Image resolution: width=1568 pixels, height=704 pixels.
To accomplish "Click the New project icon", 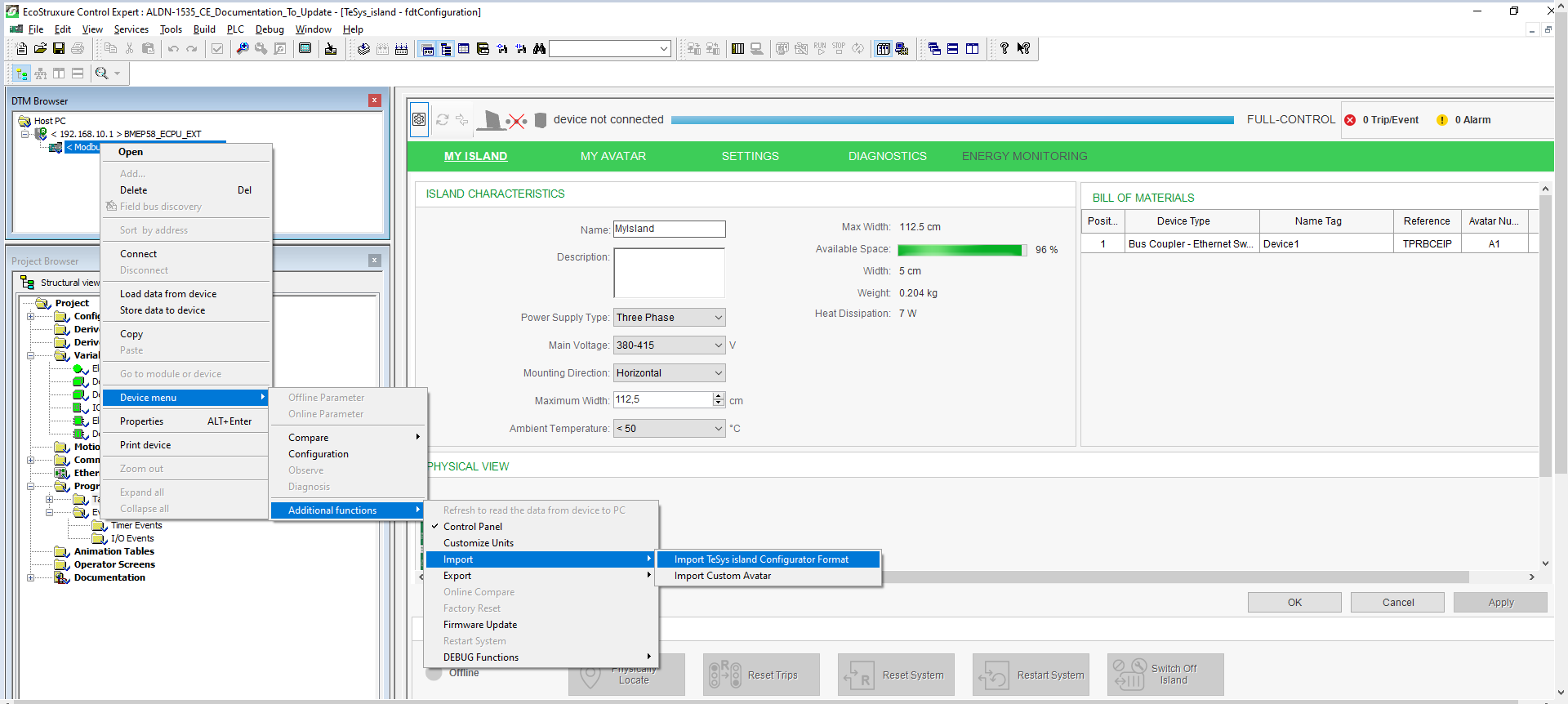I will [x=22, y=49].
